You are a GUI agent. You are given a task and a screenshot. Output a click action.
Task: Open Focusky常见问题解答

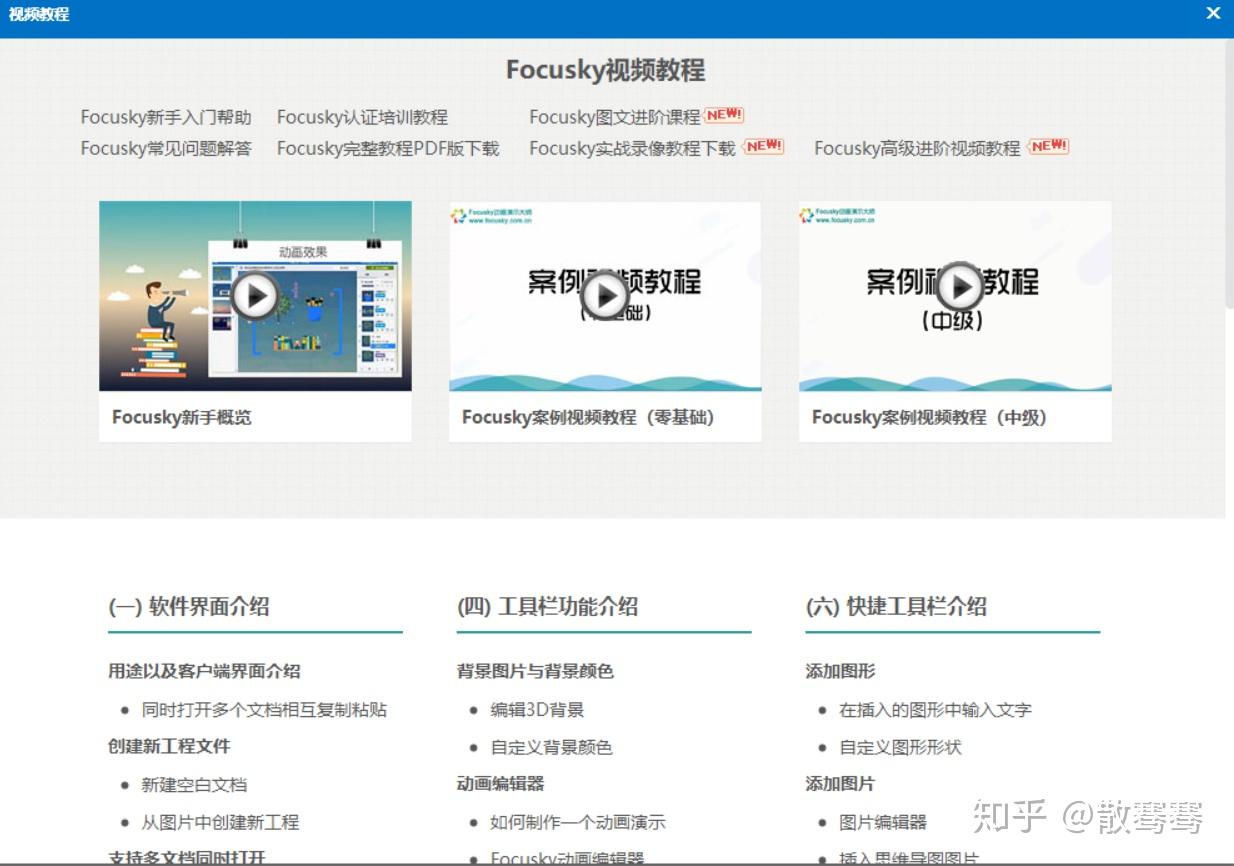(x=166, y=148)
